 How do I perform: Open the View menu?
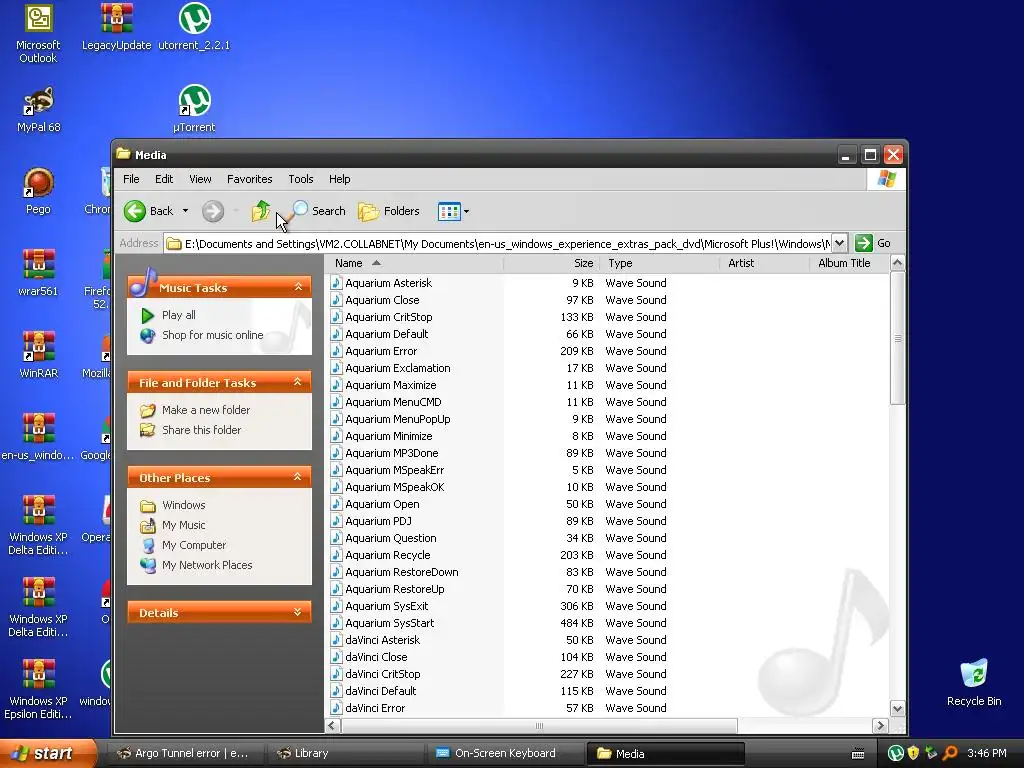(200, 179)
